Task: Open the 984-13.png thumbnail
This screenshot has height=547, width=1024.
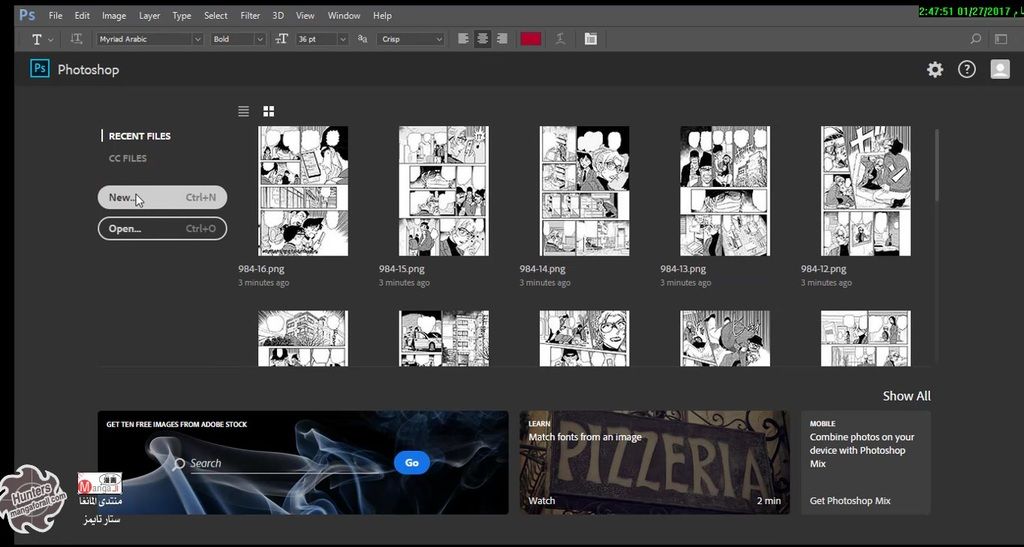Action: click(x=725, y=191)
